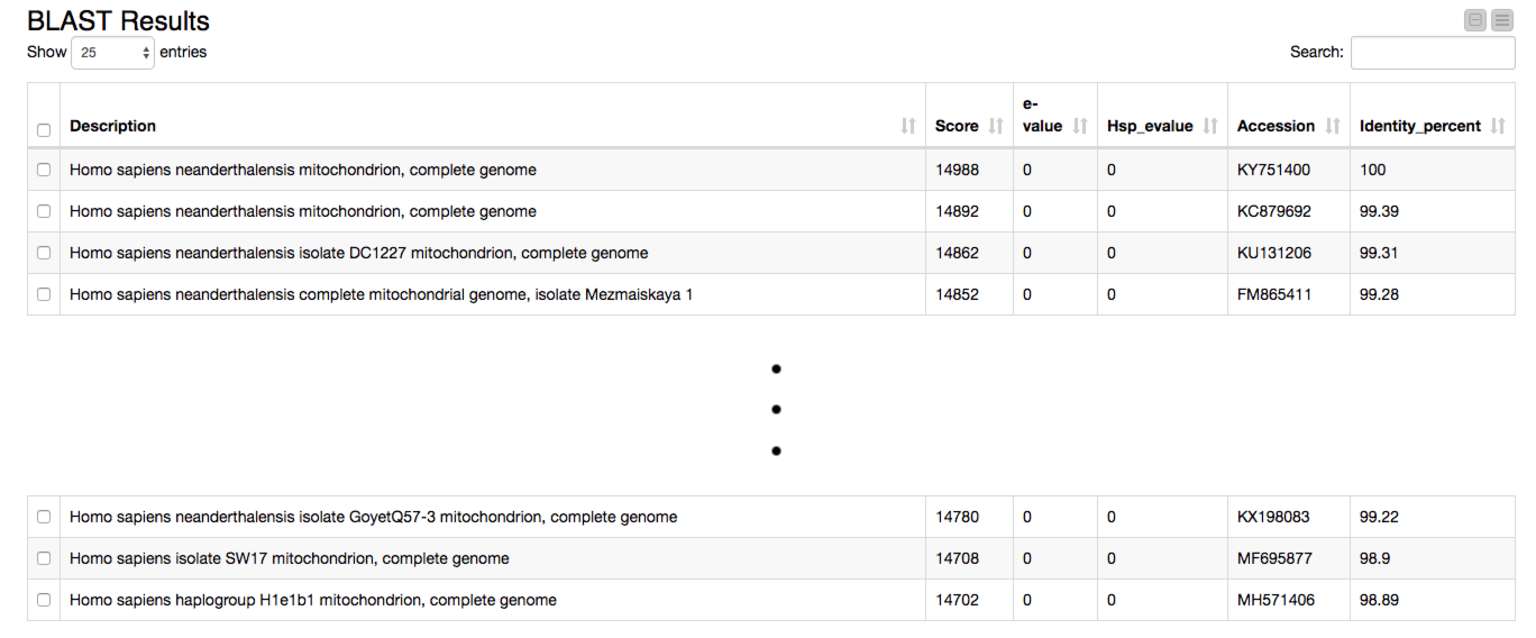Click the isolate DC1227 mitochondrion description
Screen dimensions: 1536x638
tap(359, 253)
